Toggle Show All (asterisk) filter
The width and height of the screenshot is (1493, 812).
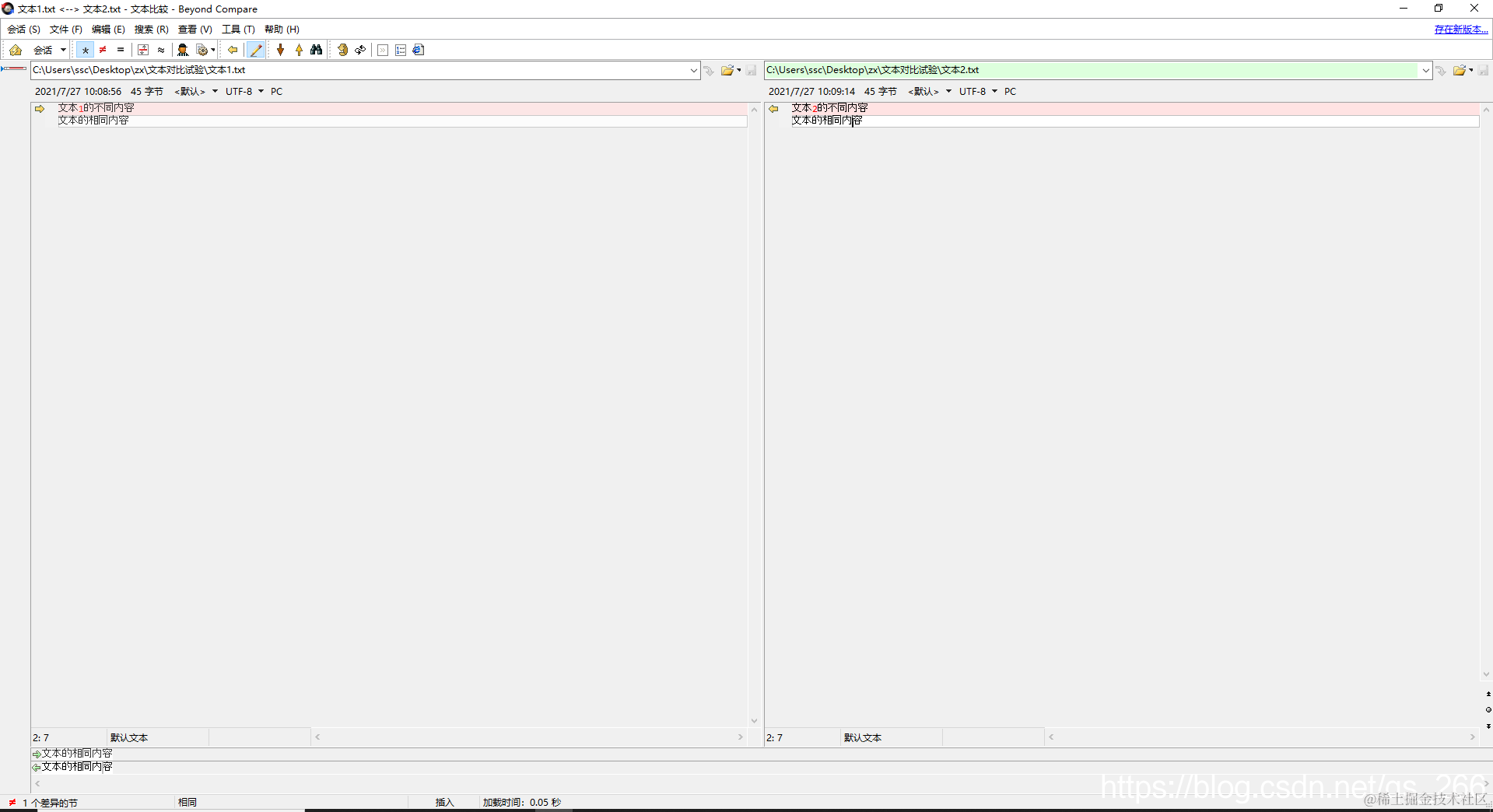tap(85, 50)
